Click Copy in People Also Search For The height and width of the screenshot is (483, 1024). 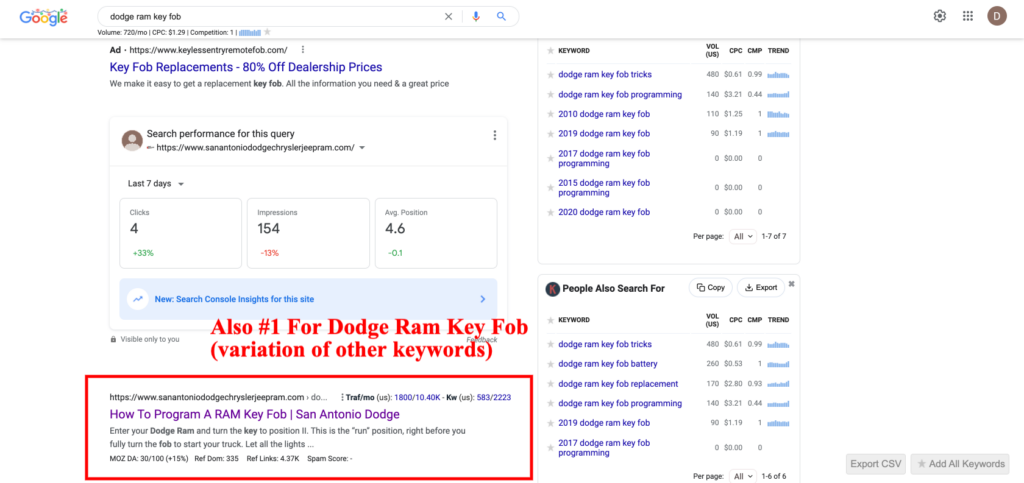click(711, 287)
